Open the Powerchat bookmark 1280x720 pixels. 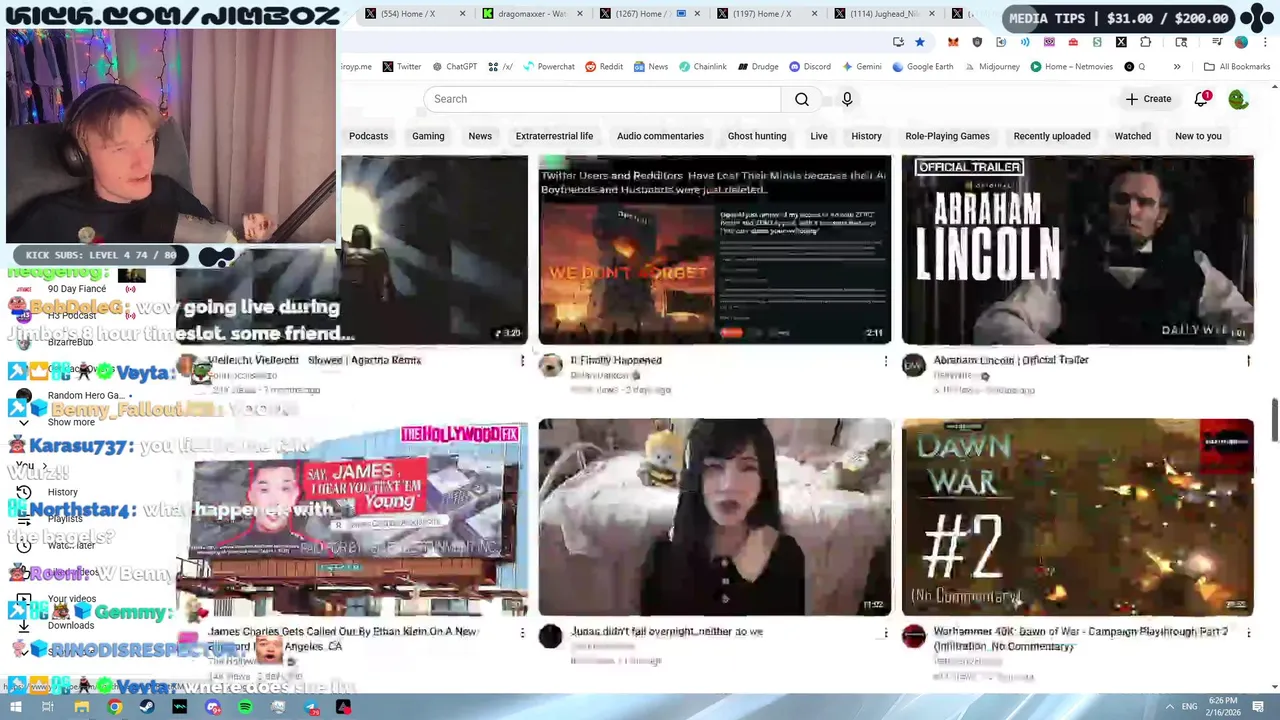(549, 67)
